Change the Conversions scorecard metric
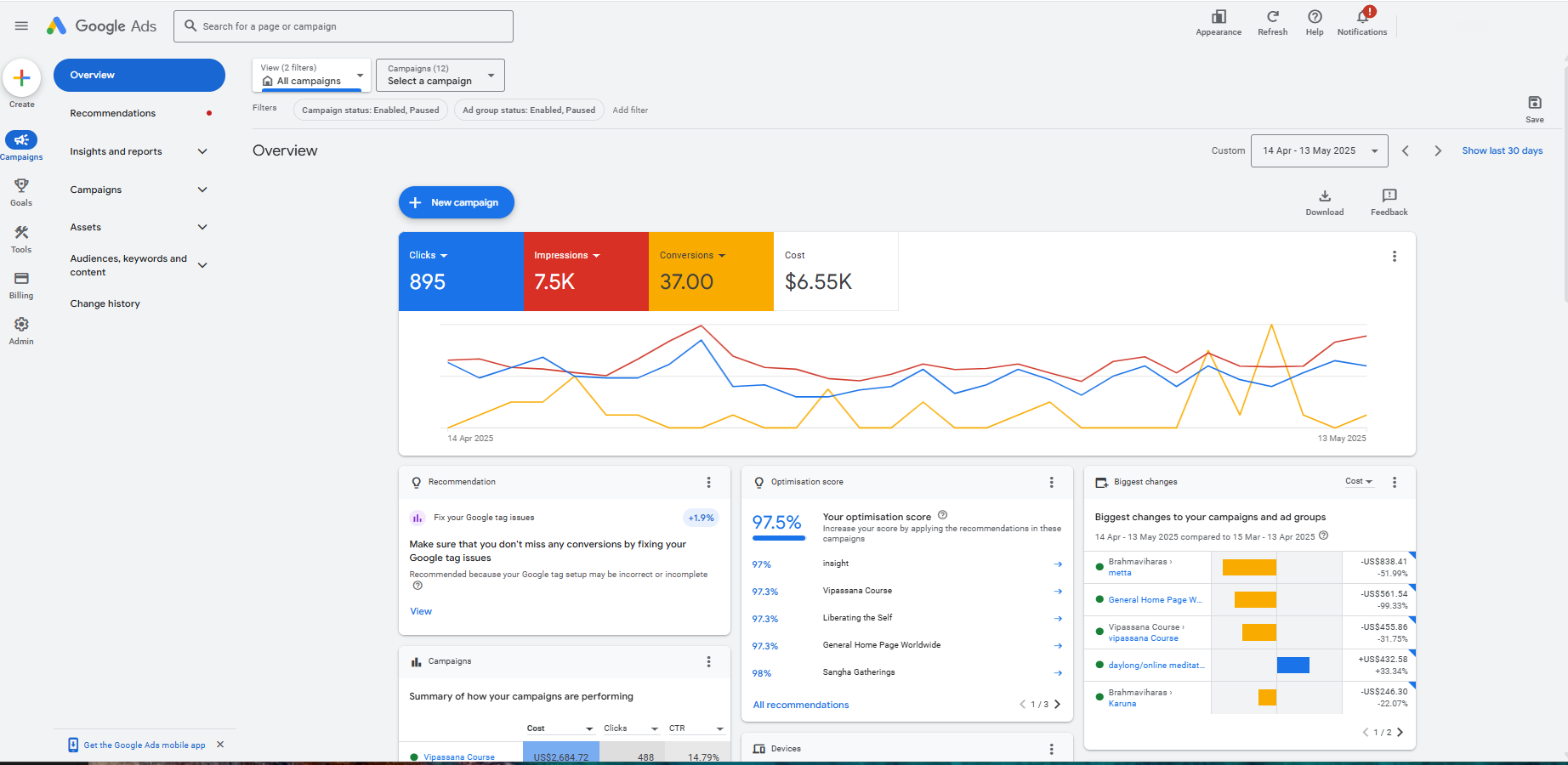Viewport: 1568px width, 765px height. point(693,255)
